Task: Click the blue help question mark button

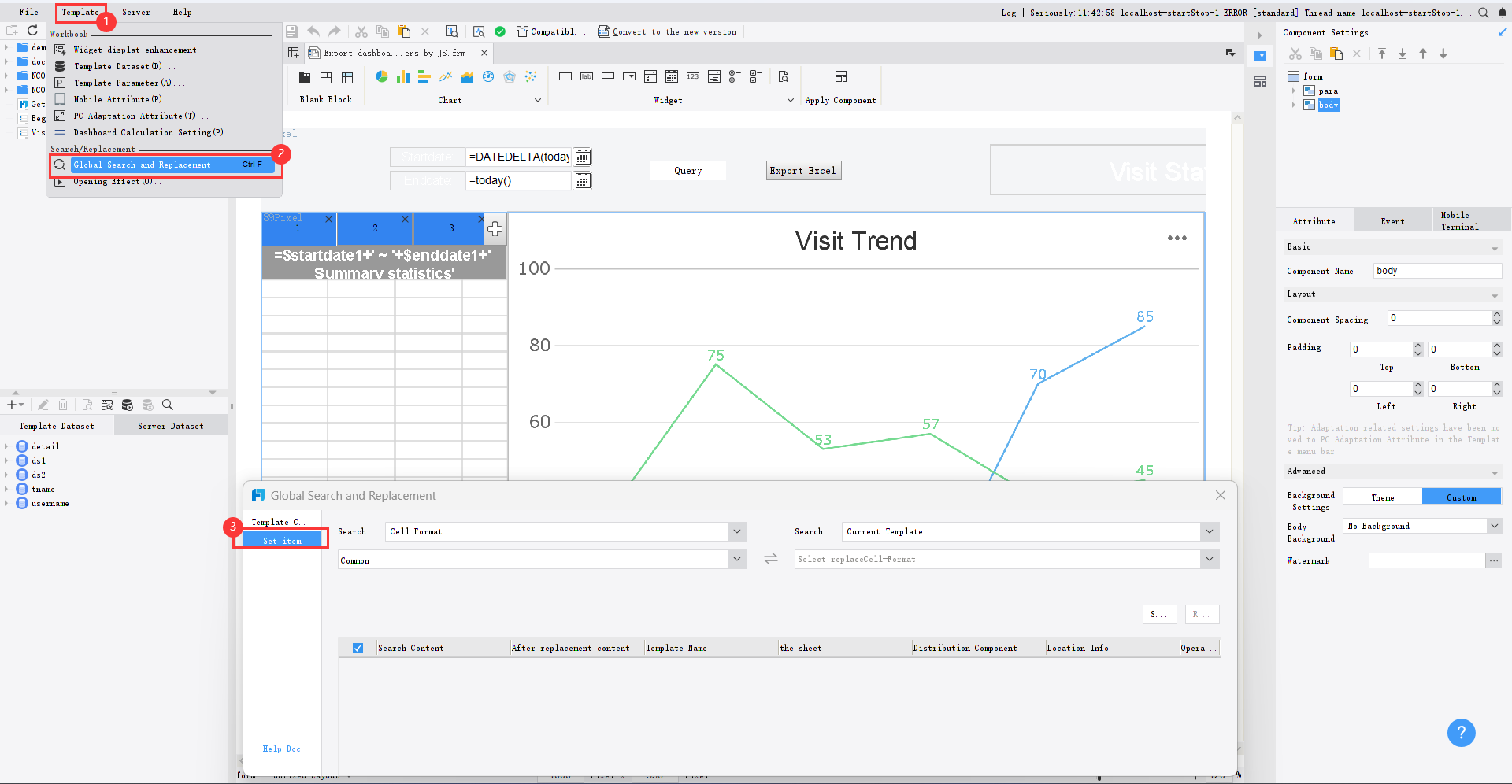Action: [1461, 733]
